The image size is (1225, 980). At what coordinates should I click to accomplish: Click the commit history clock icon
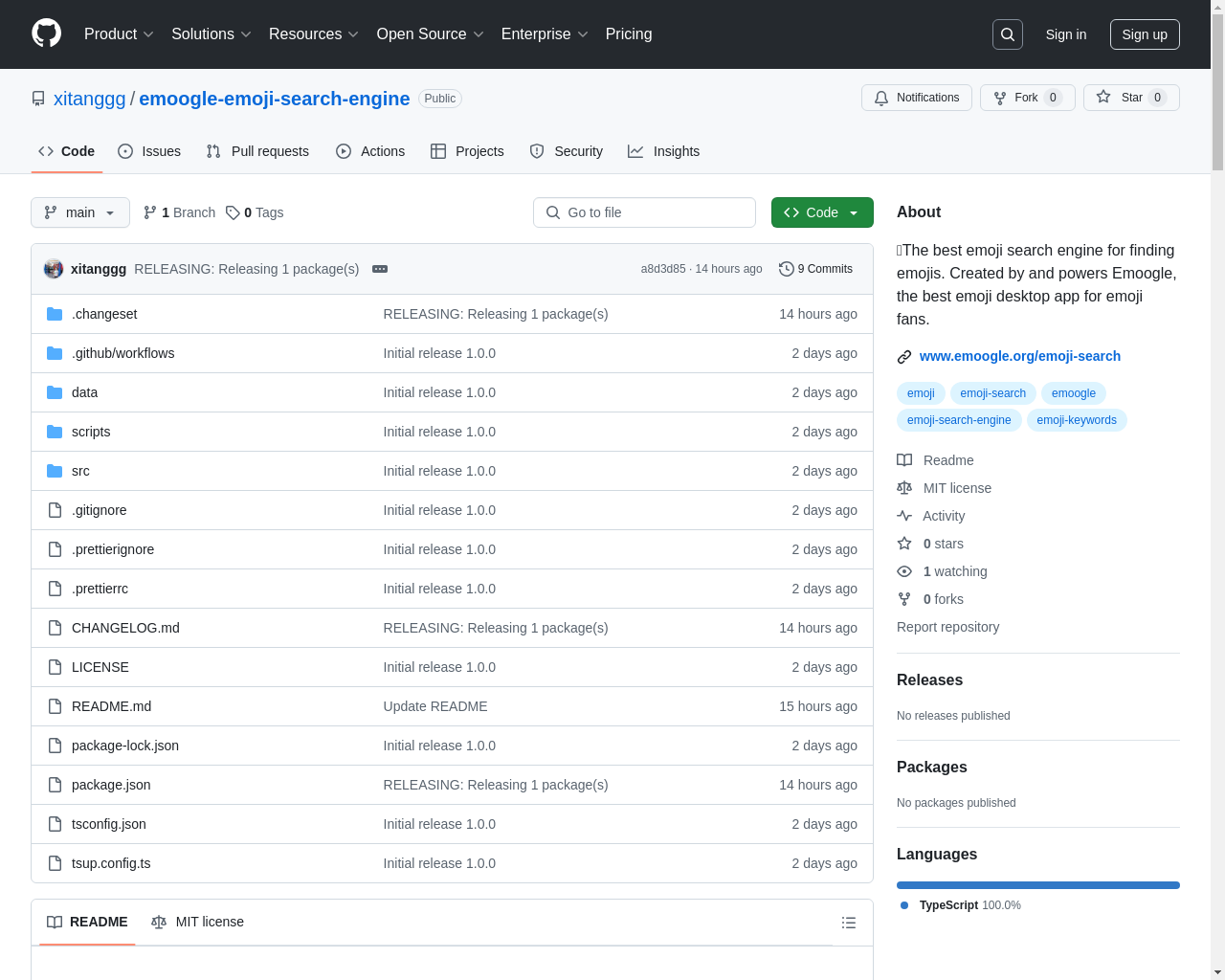[x=787, y=269]
